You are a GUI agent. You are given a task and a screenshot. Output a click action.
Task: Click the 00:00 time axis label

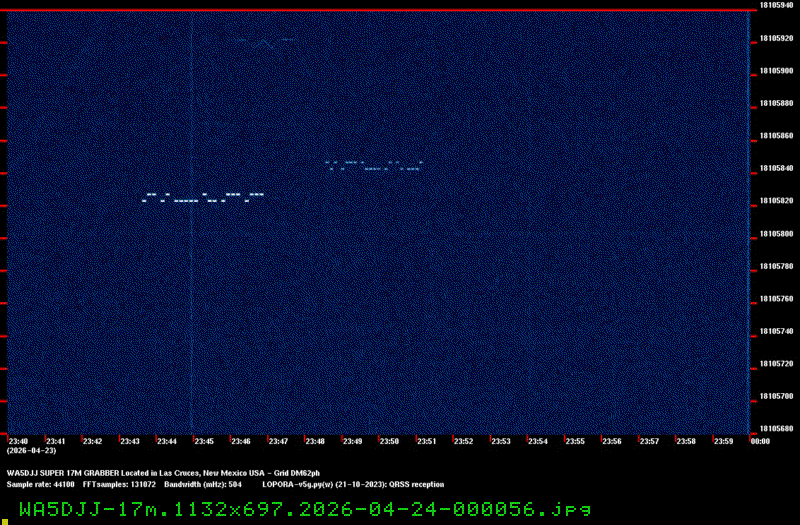760,441
